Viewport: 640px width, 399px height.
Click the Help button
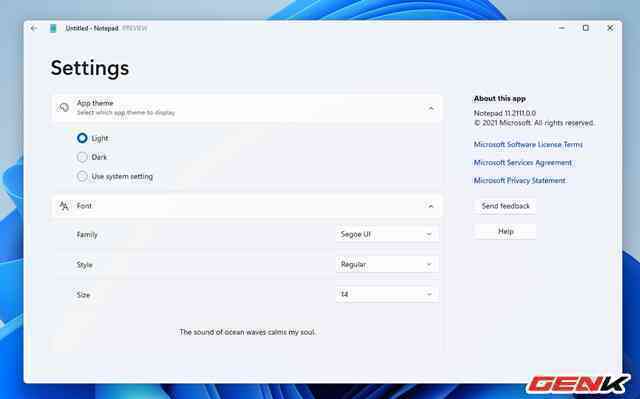[505, 231]
